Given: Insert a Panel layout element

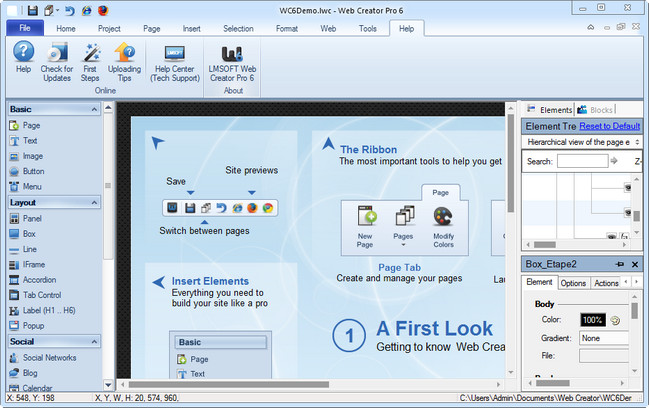Looking at the screenshot, I should point(26,218).
